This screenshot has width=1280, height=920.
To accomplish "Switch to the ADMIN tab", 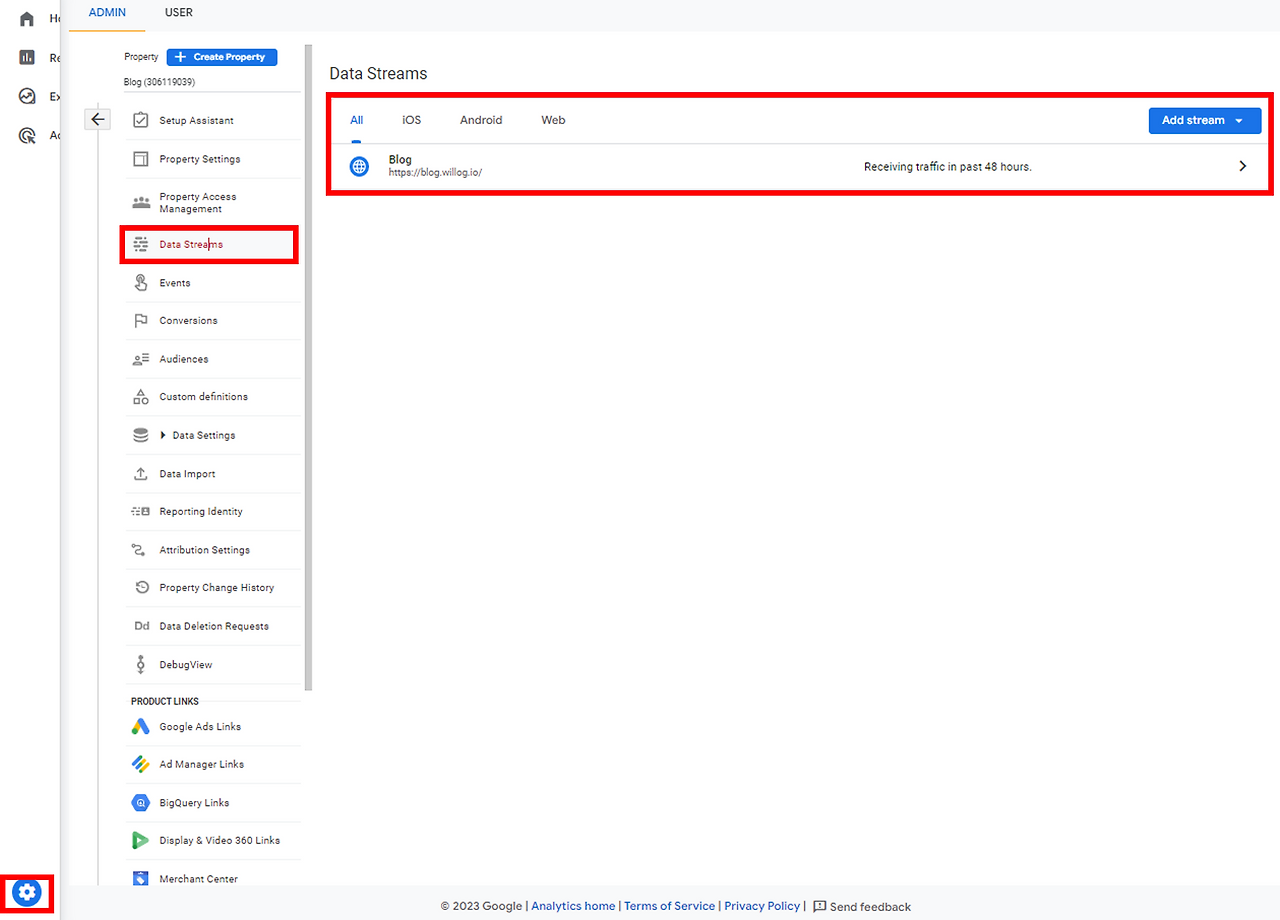I will (107, 13).
